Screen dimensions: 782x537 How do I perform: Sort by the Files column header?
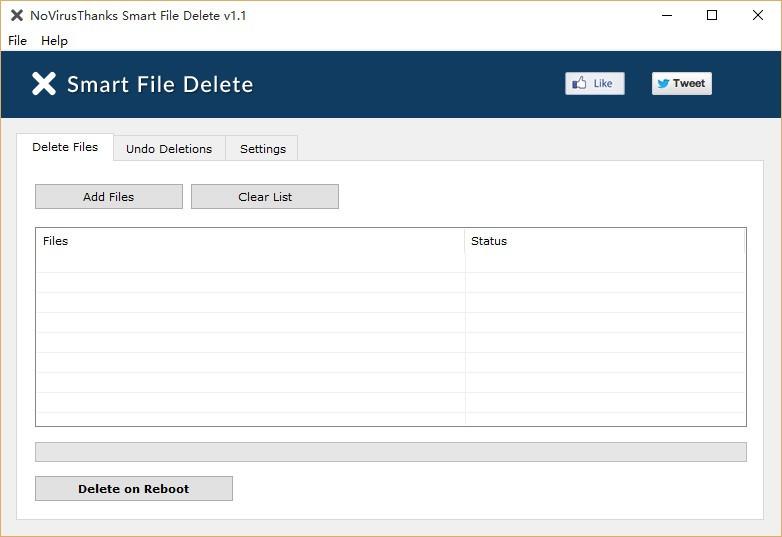click(250, 241)
